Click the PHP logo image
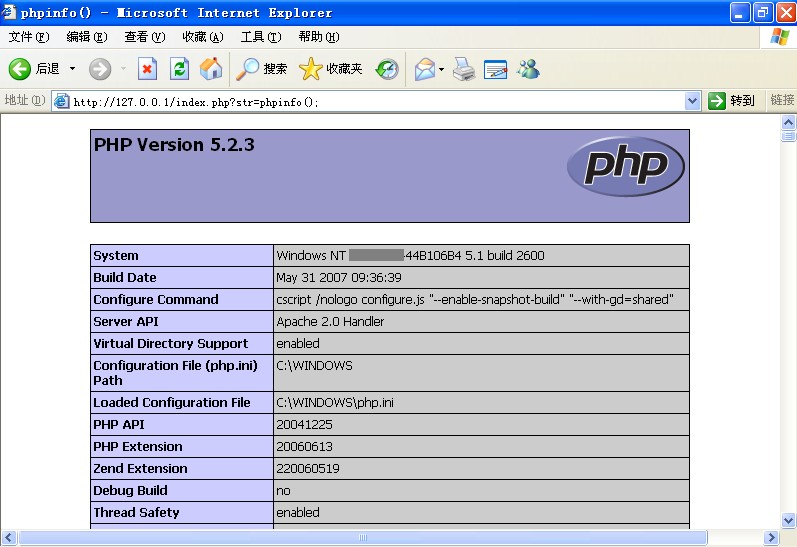Image resolution: width=797 pixels, height=547 pixels. (x=626, y=166)
